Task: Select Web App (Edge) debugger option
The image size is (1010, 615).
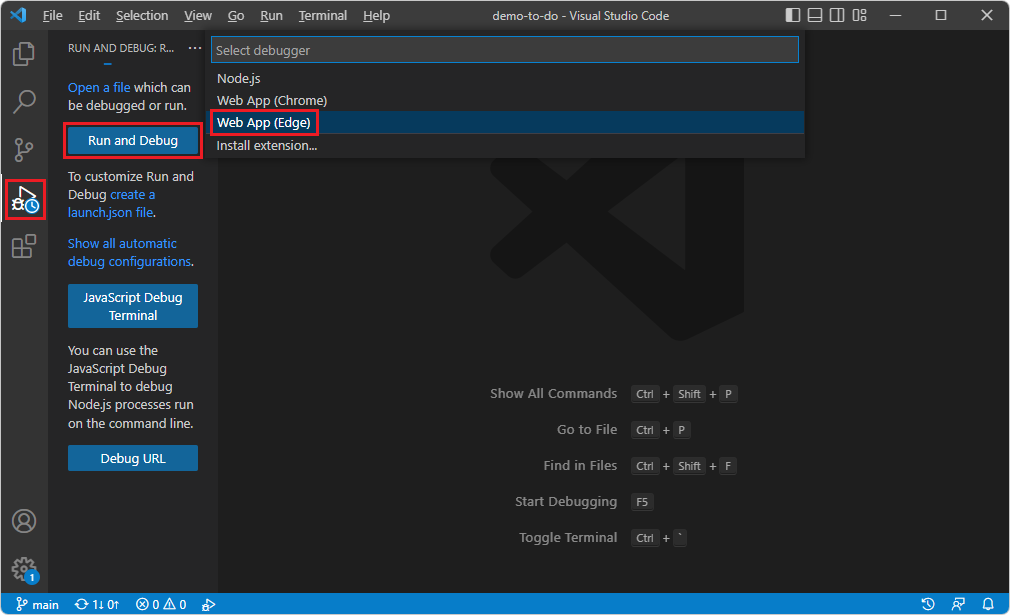Action: click(263, 122)
